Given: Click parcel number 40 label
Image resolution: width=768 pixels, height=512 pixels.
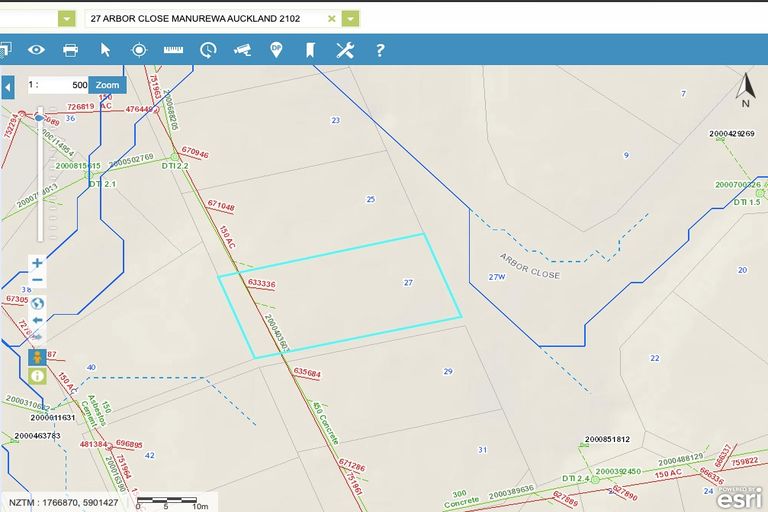Looking at the screenshot, I should point(91,367).
